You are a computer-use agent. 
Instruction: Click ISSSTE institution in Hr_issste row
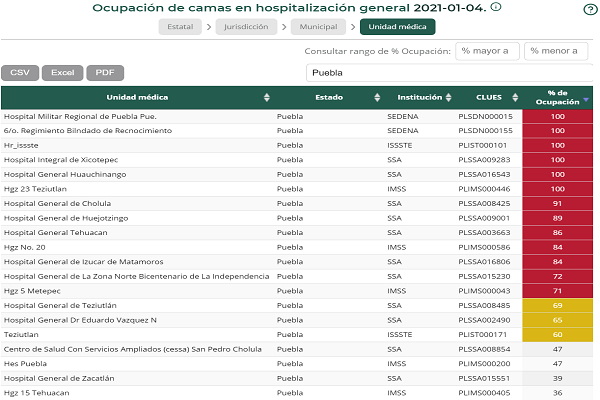[399, 145]
